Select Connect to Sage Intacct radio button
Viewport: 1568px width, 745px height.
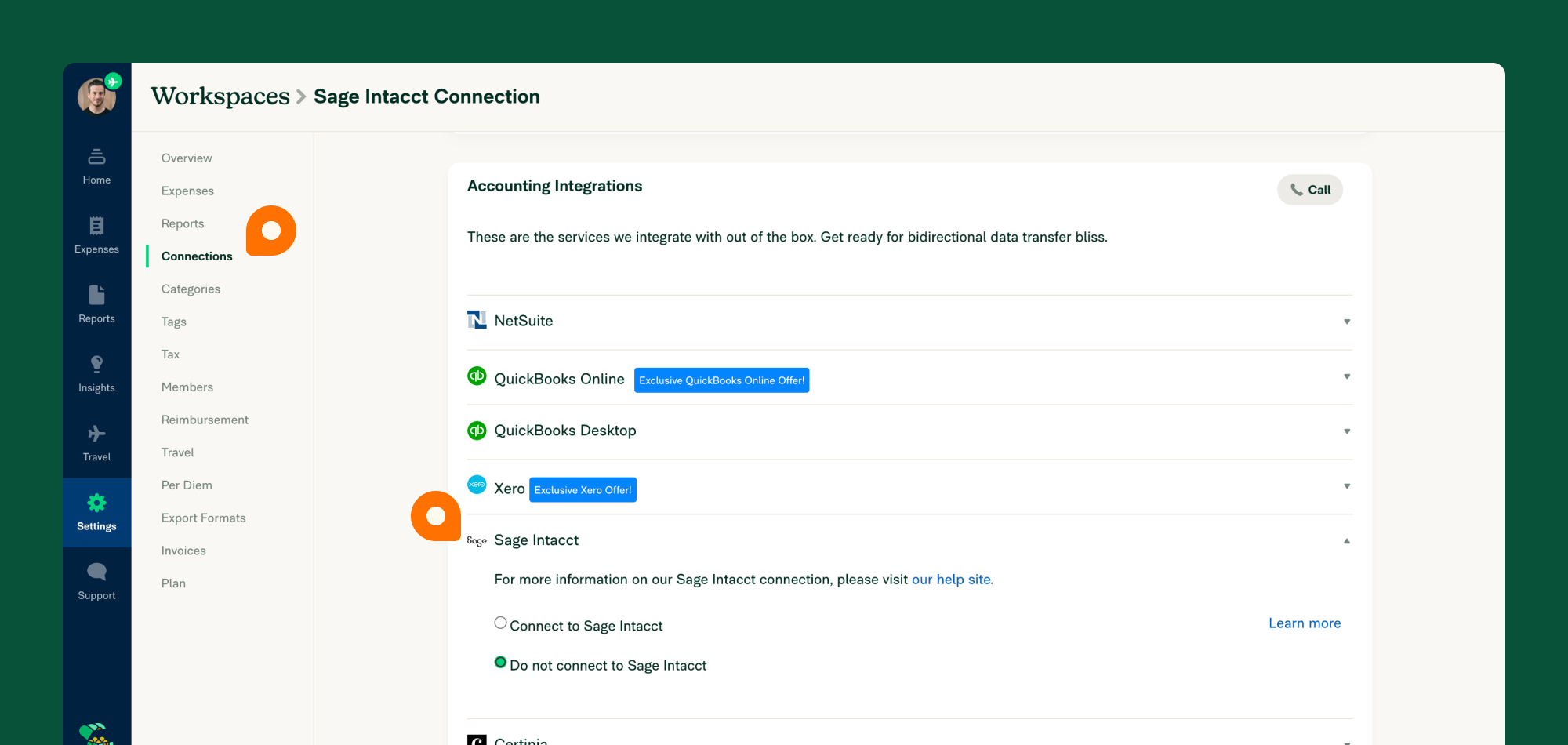coord(500,623)
